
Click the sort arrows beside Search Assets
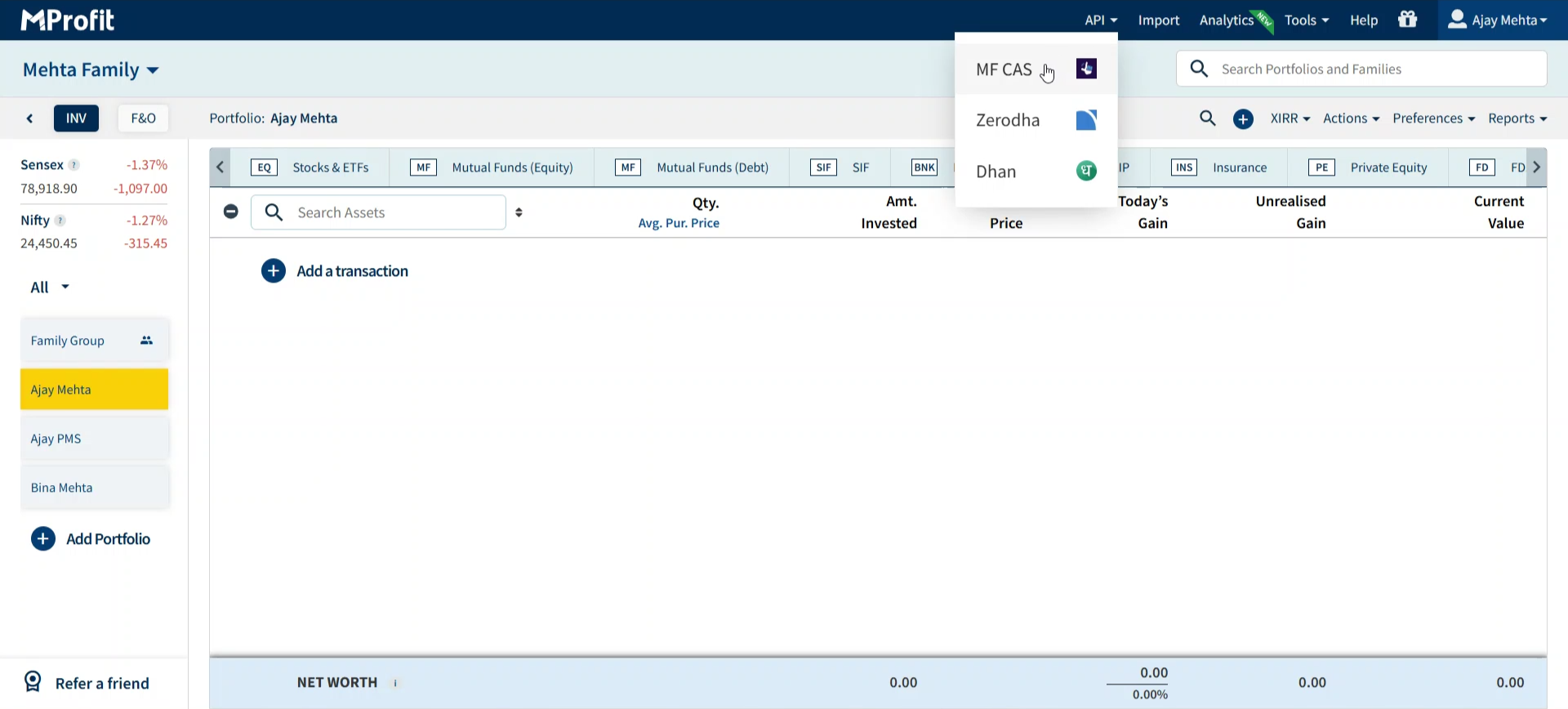tap(519, 212)
